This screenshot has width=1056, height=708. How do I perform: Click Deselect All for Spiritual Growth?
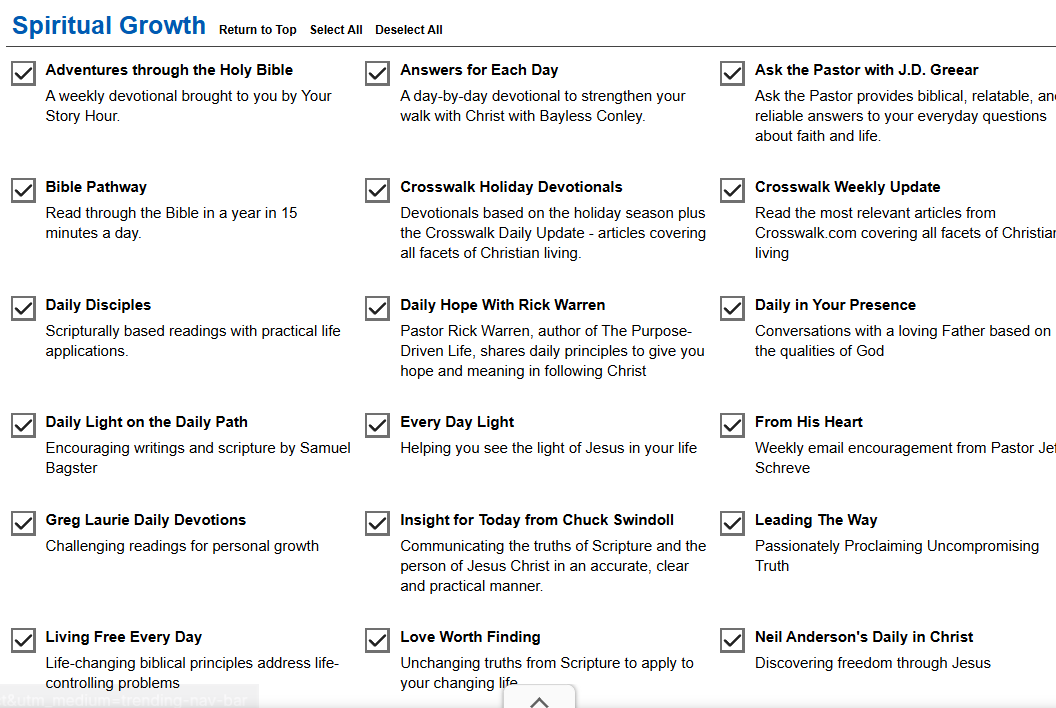pyautogui.click(x=409, y=30)
